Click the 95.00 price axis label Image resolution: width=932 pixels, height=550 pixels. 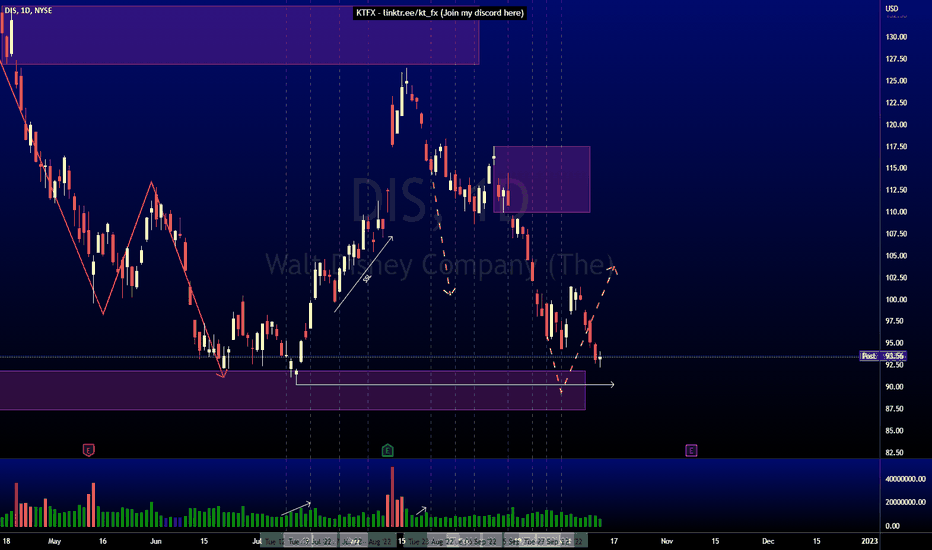(x=894, y=343)
